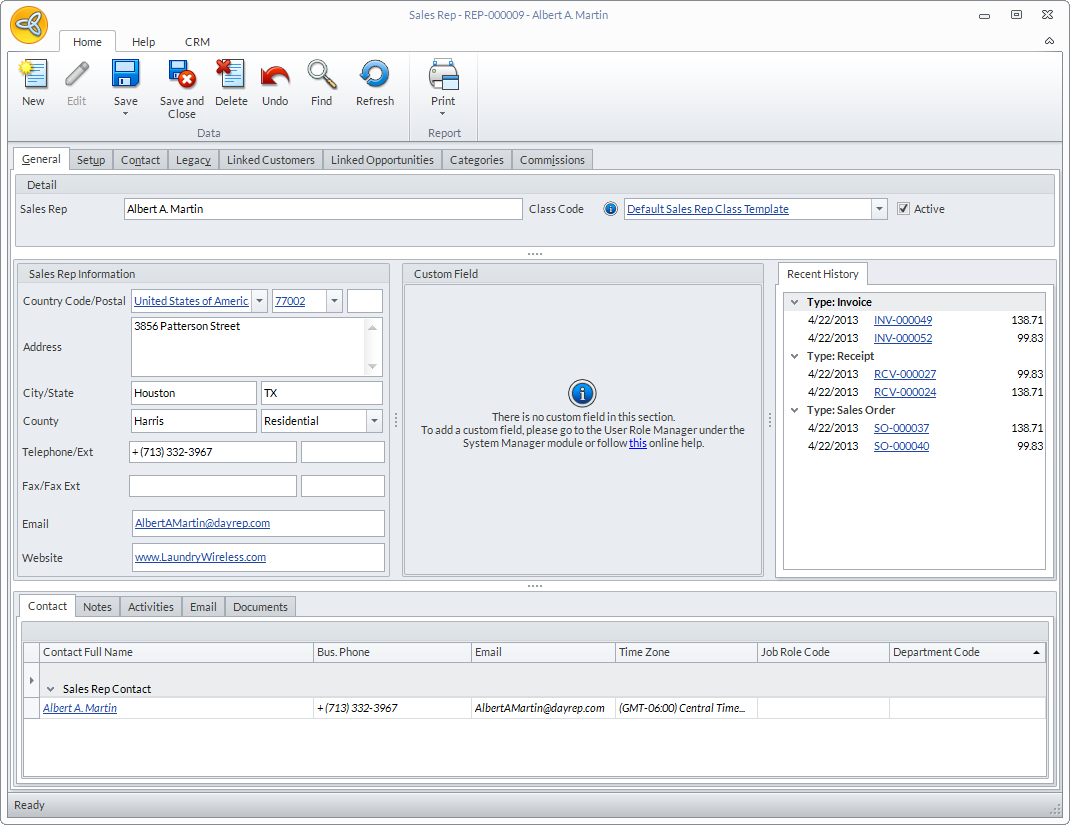The image size is (1070, 825).
Task: Click the Telephone number input field
Action: pos(212,452)
